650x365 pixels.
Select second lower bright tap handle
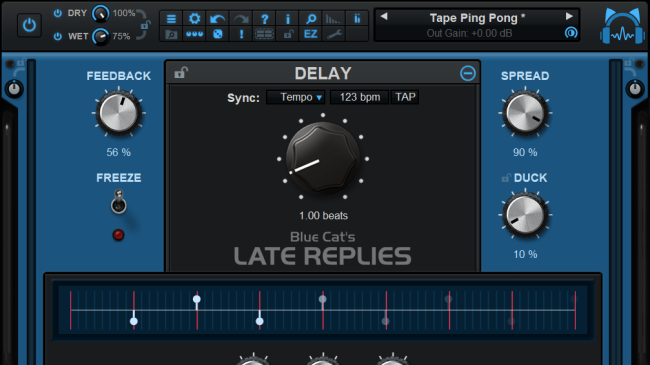click(x=260, y=321)
